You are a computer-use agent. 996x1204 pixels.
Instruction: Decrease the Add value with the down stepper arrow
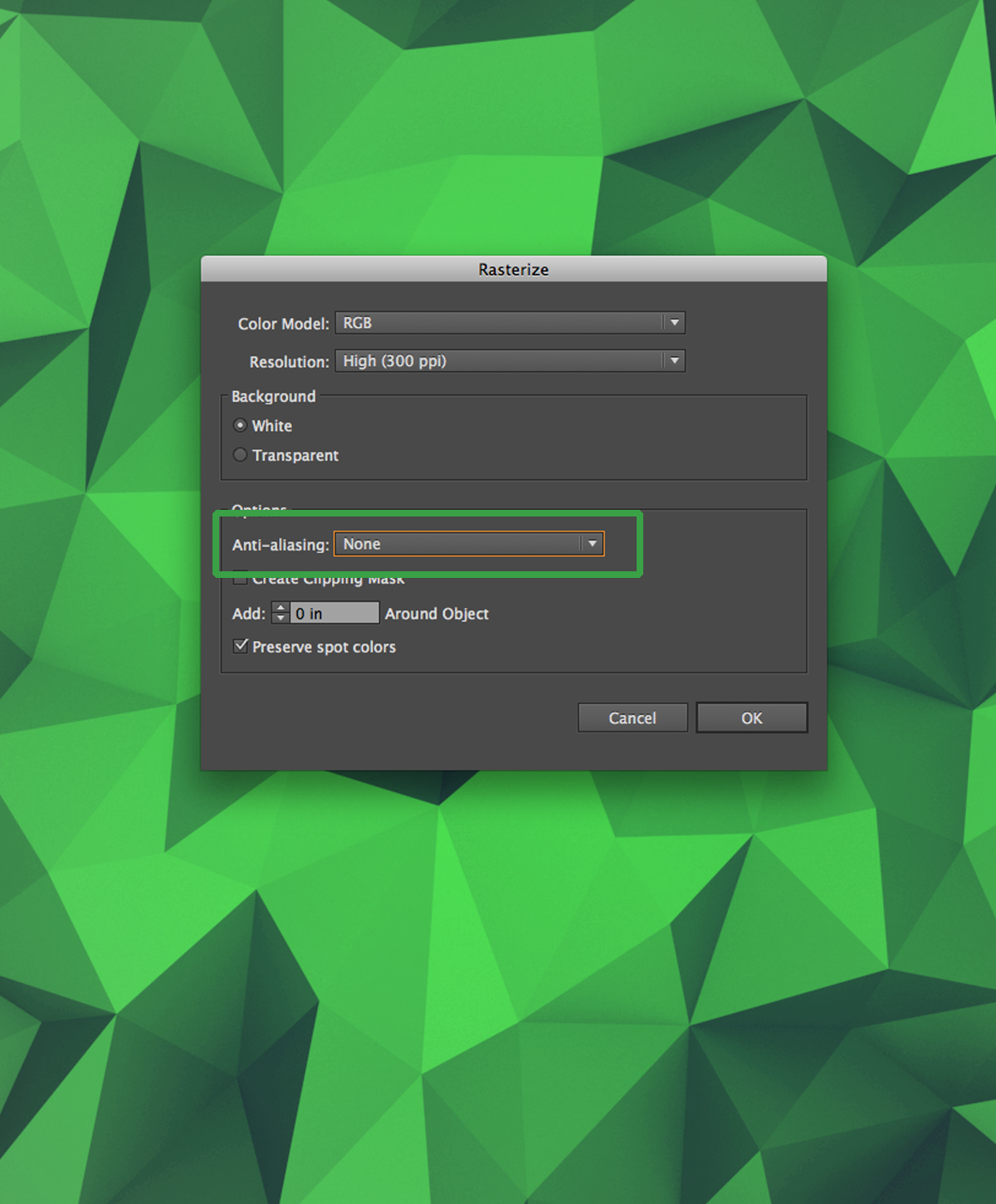pos(281,619)
